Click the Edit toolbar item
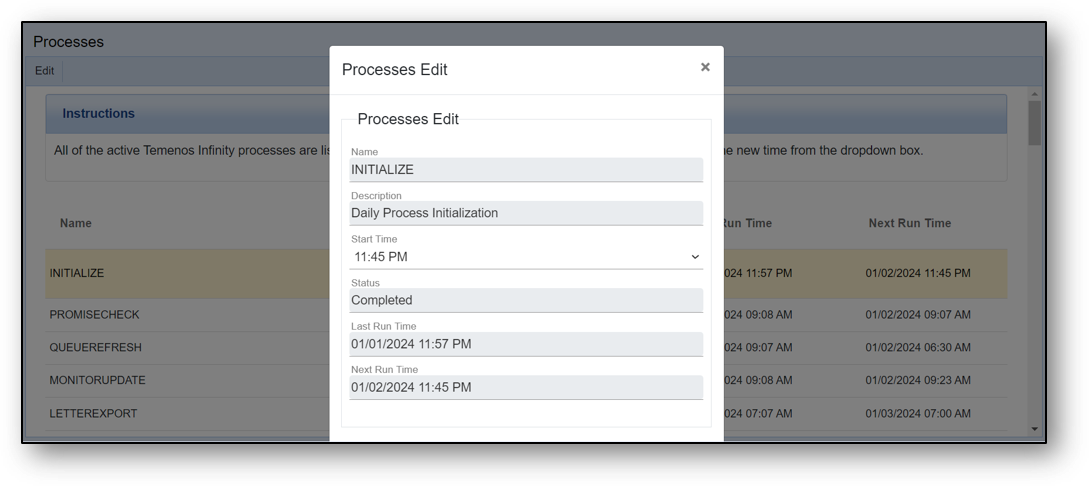Screen dimensions: 1089x486 point(44,71)
